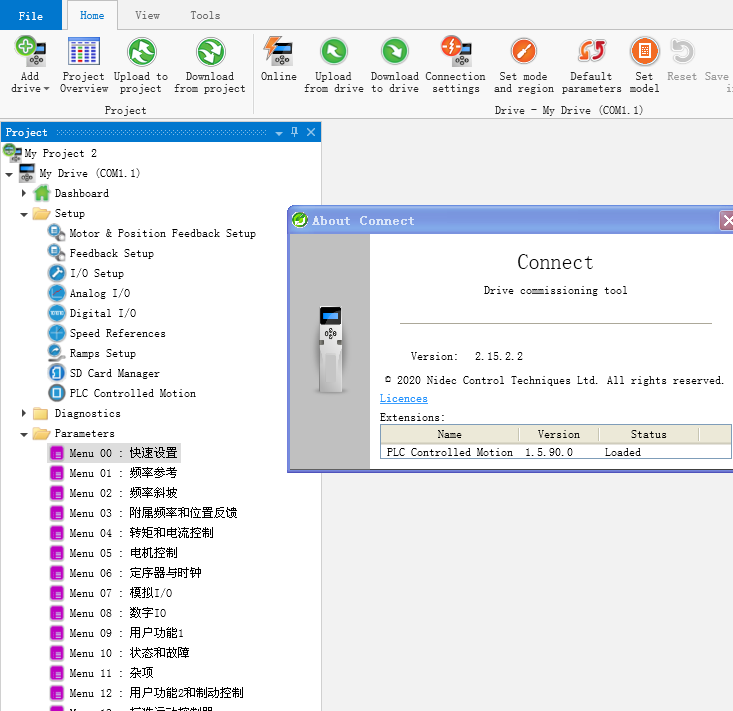The height and width of the screenshot is (711, 733).
Task: Click the Add drive icon
Action: point(30,52)
